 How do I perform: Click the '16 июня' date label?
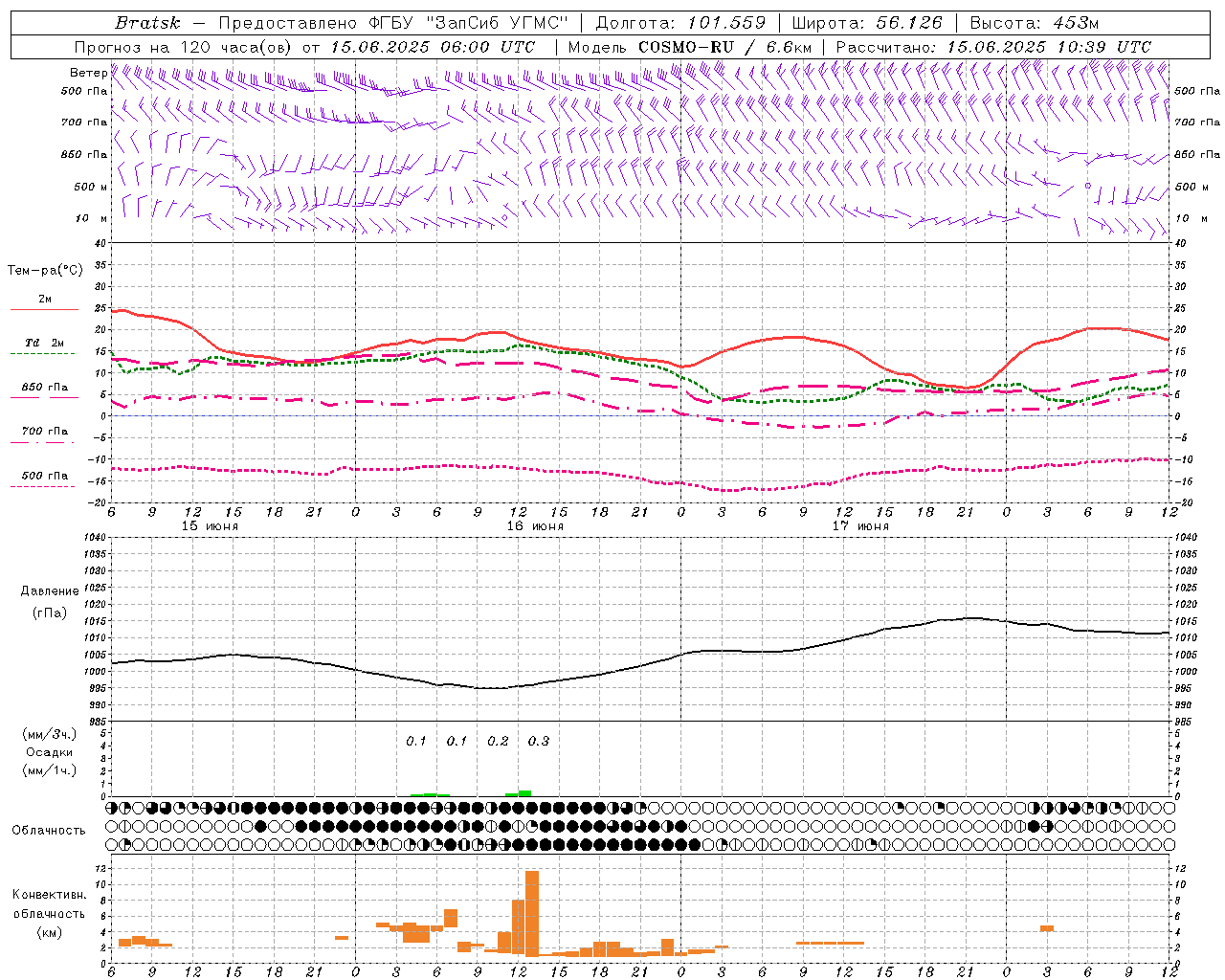tap(535, 526)
